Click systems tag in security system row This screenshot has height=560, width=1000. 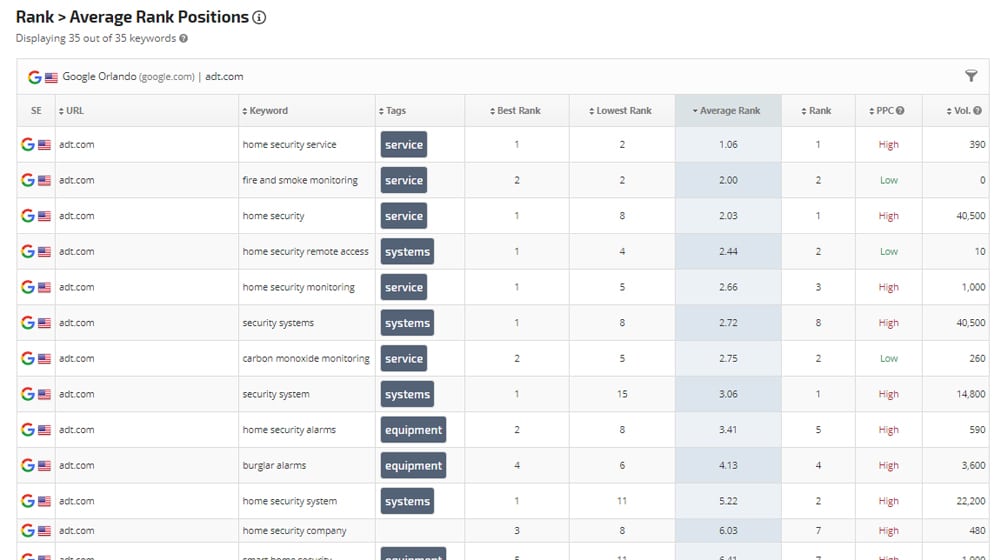click(408, 394)
